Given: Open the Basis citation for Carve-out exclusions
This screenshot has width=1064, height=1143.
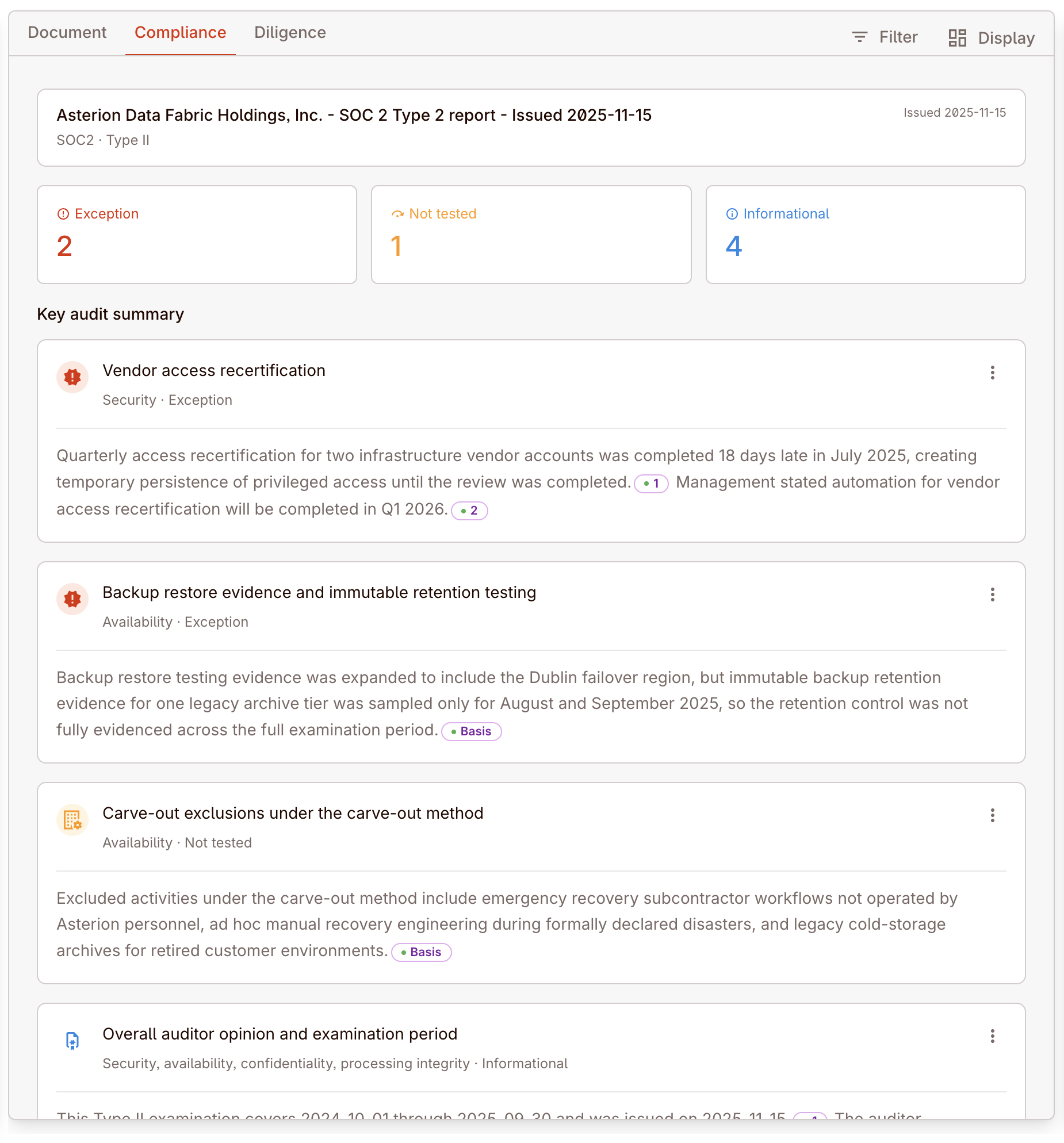Looking at the screenshot, I should (422, 952).
